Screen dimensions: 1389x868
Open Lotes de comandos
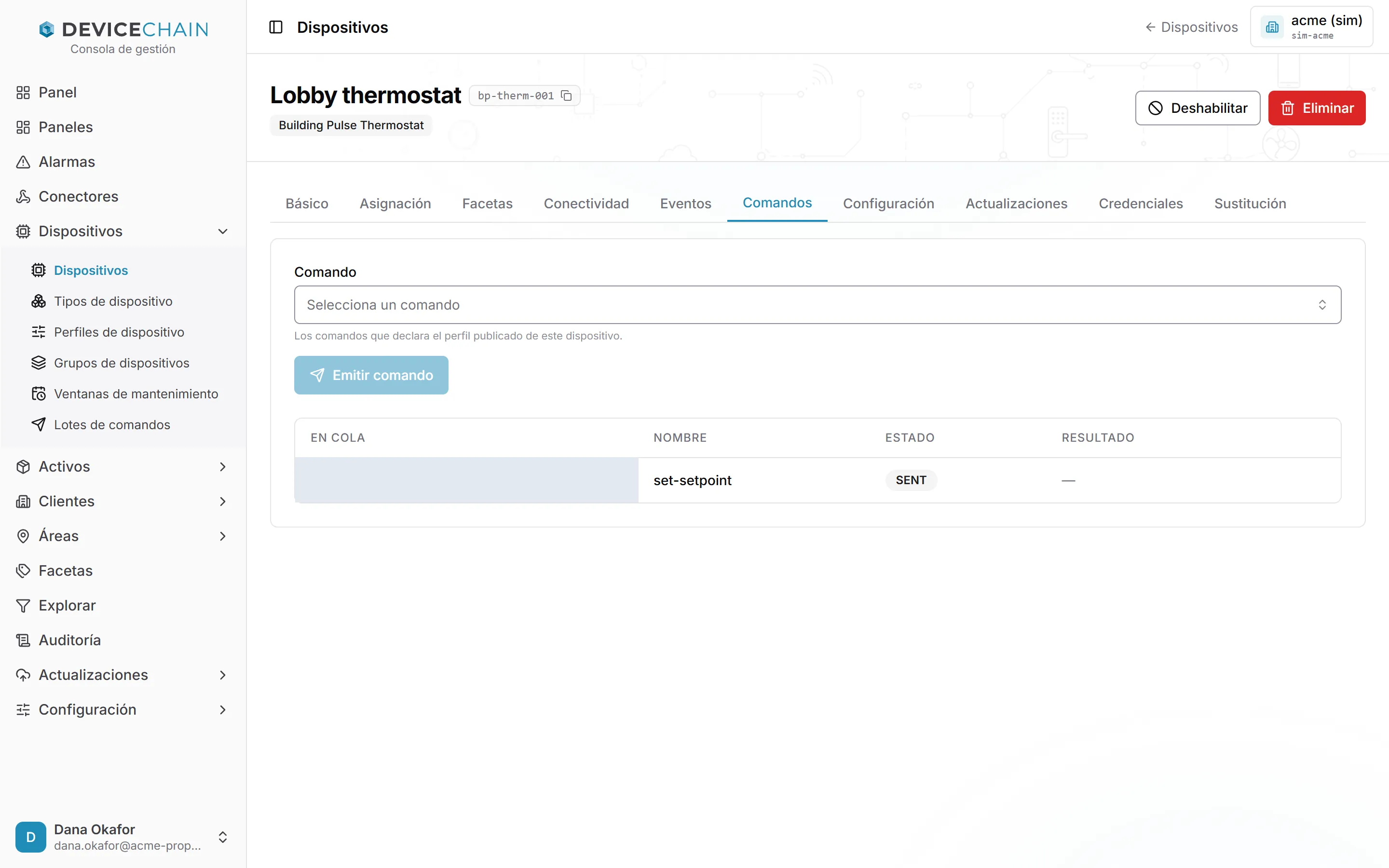click(131, 425)
